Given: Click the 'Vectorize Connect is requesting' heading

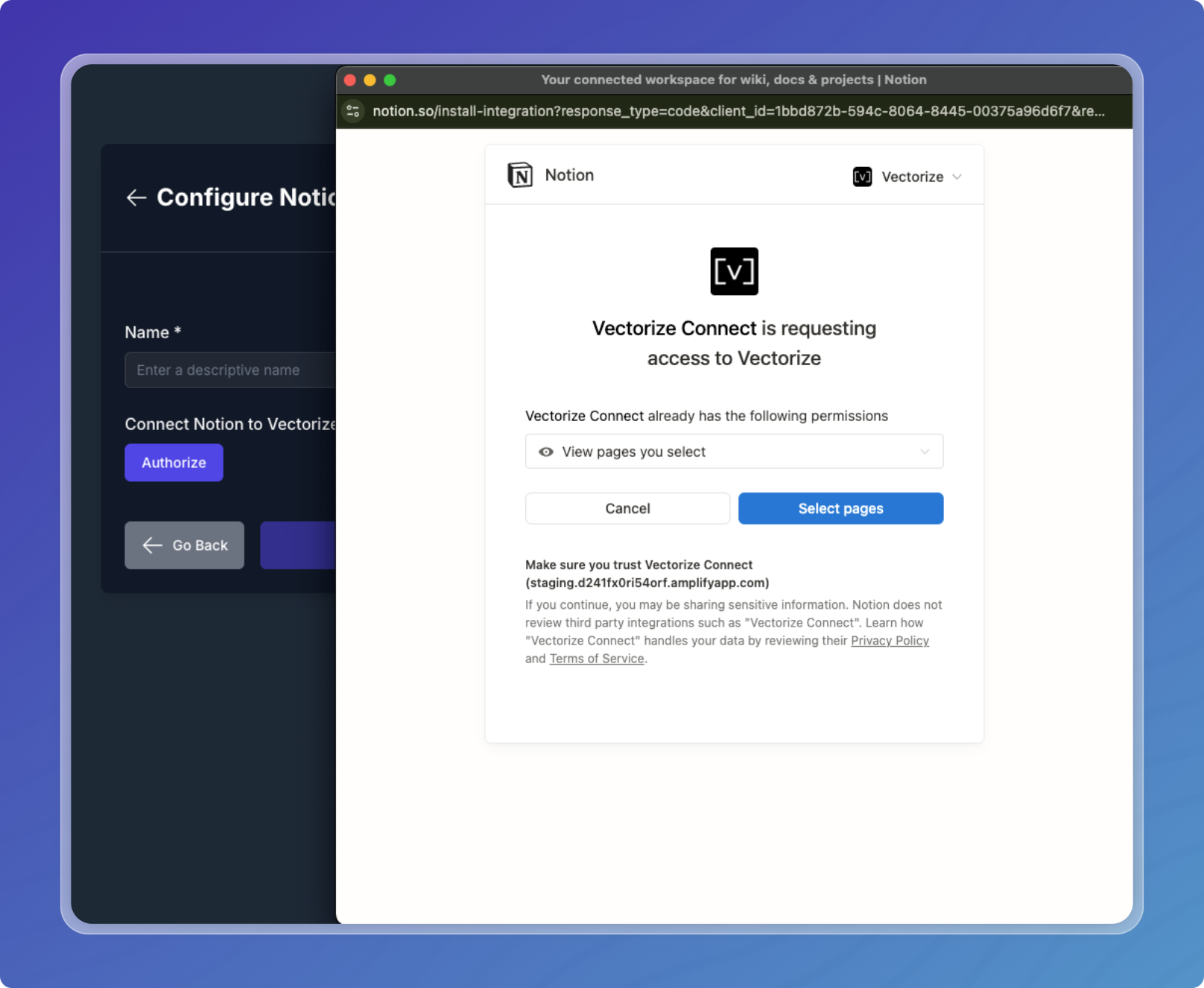Looking at the screenshot, I should point(734,329).
